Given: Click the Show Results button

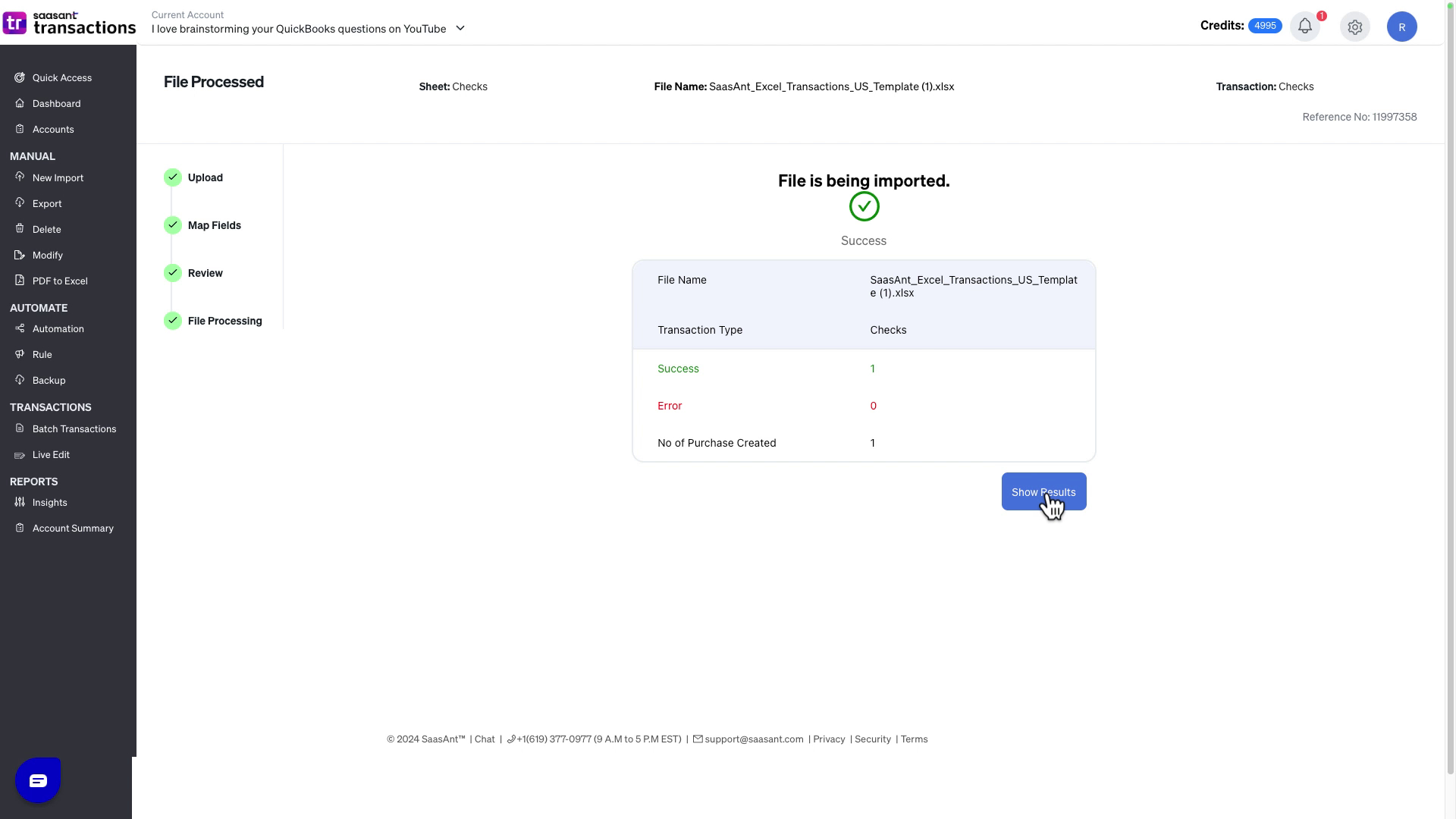Looking at the screenshot, I should 1043,491.
